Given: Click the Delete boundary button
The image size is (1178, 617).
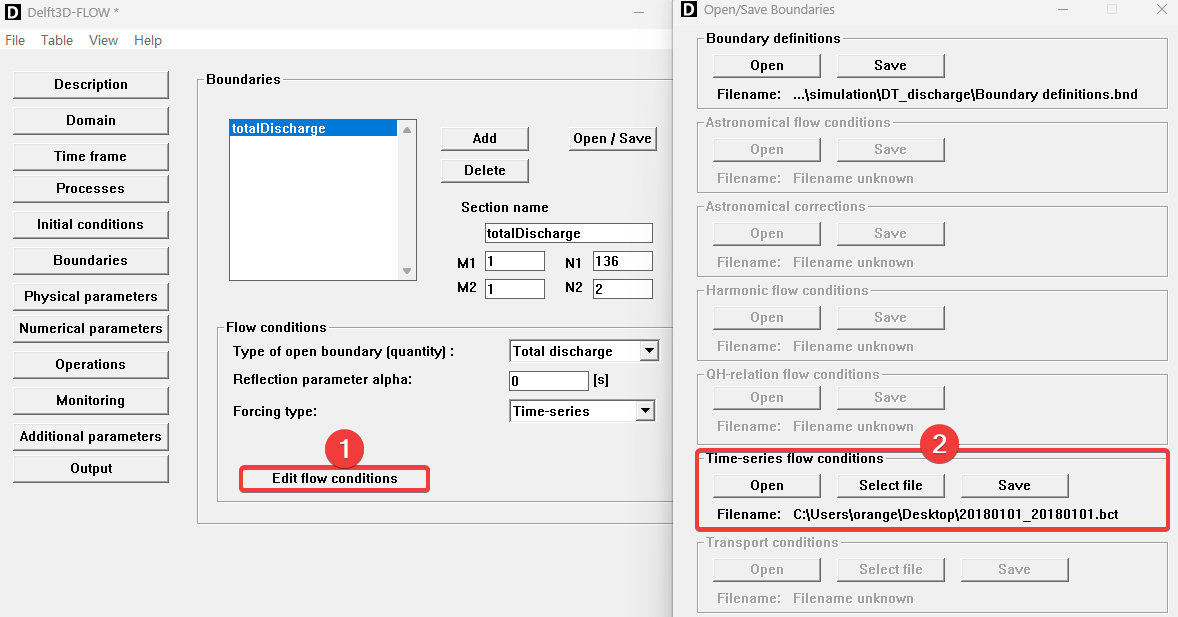Looking at the screenshot, I should click(485, 171).
